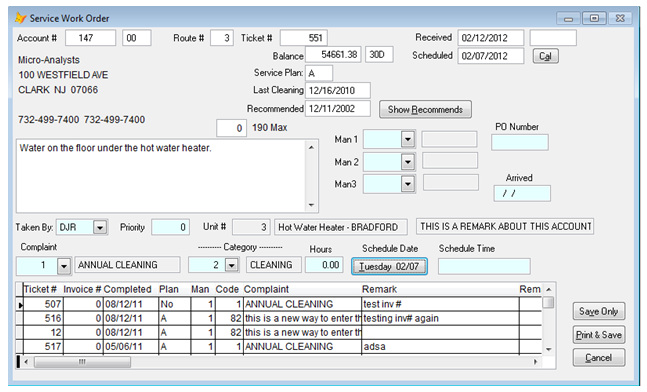Click the Balance field 54661.38
This screenshot has width=647, height=392.
(x=333, y=54)
